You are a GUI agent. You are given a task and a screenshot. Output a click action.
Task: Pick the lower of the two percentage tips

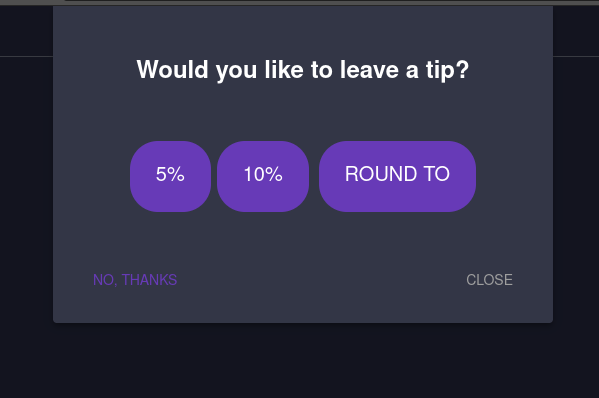tap(170, 176)
